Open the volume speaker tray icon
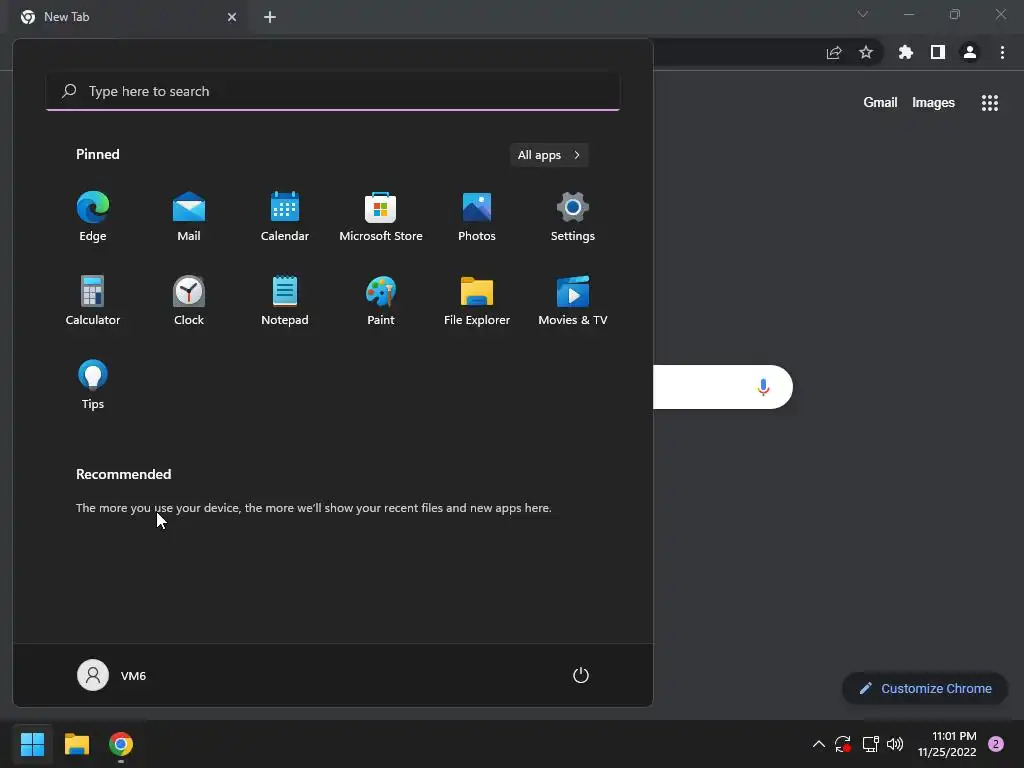The image size is (1024, 768). coord(895,744)
